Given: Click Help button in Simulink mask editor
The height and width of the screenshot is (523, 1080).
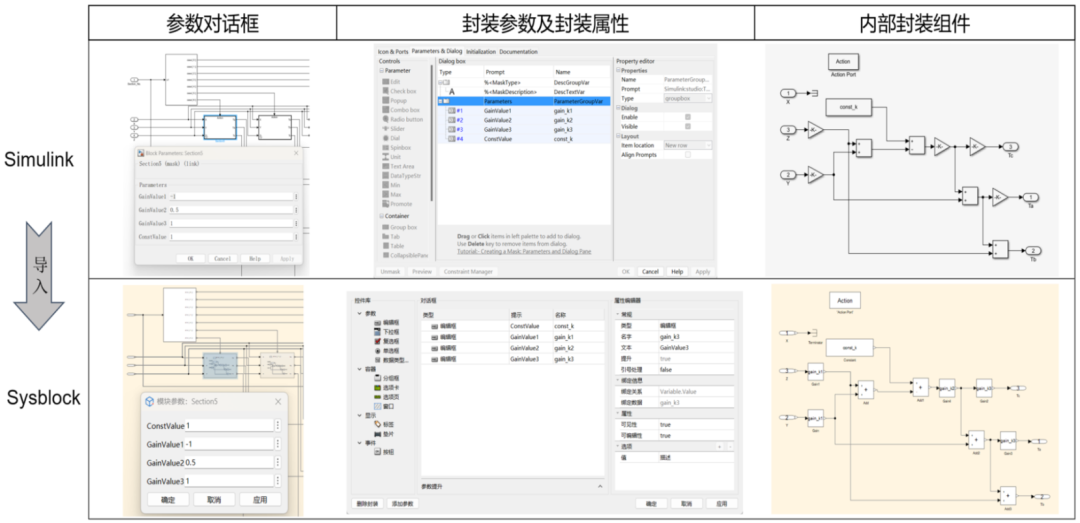Looking at the screenshot, I should click(x=677, y=271).
